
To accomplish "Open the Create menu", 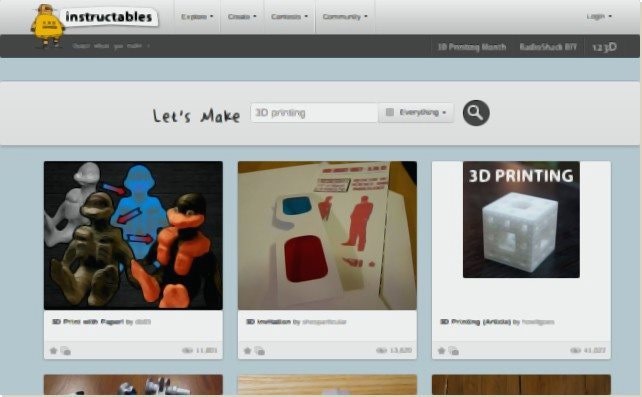I will pos(242,17).
